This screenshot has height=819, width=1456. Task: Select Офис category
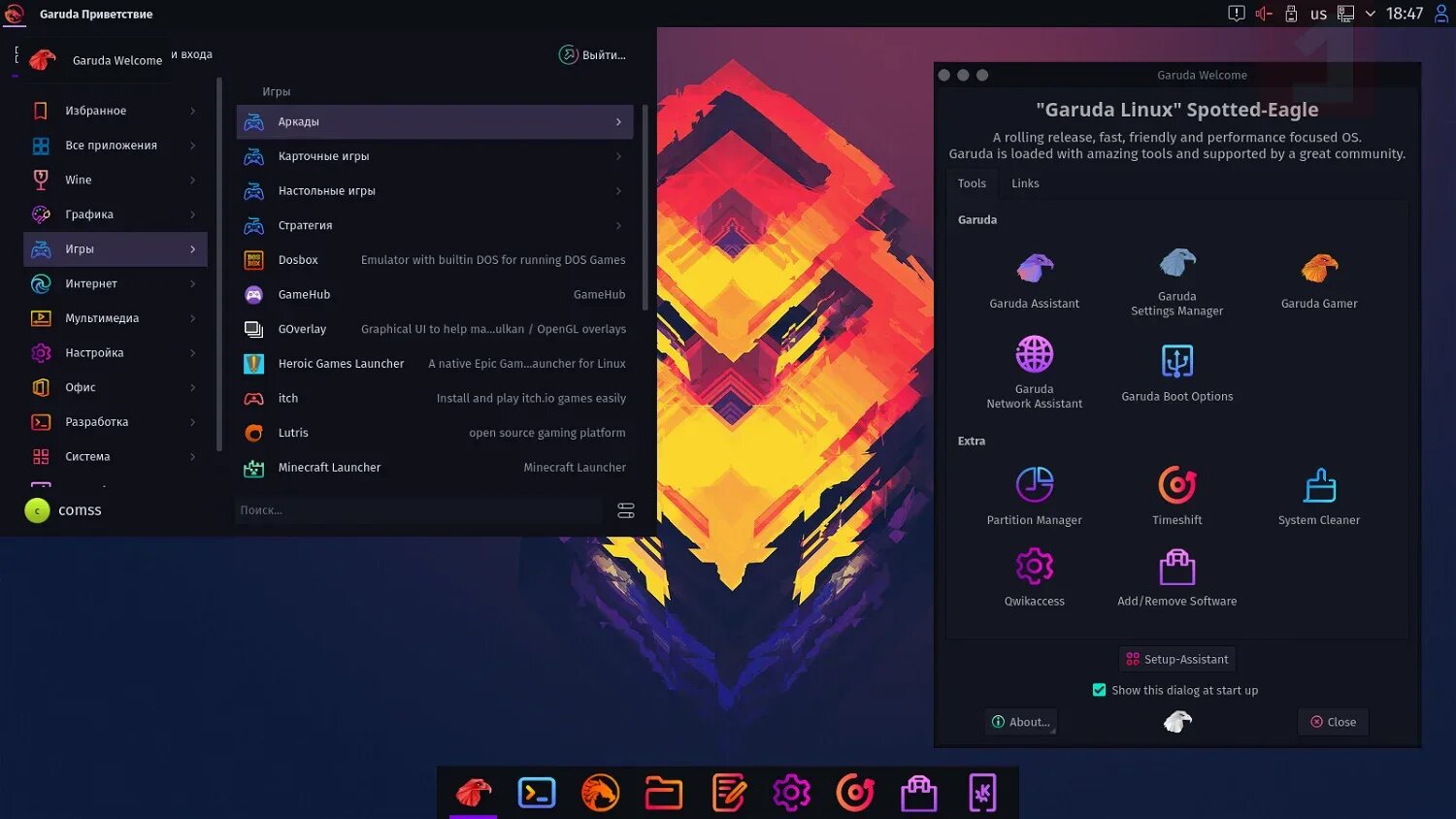tap(116, 387)
